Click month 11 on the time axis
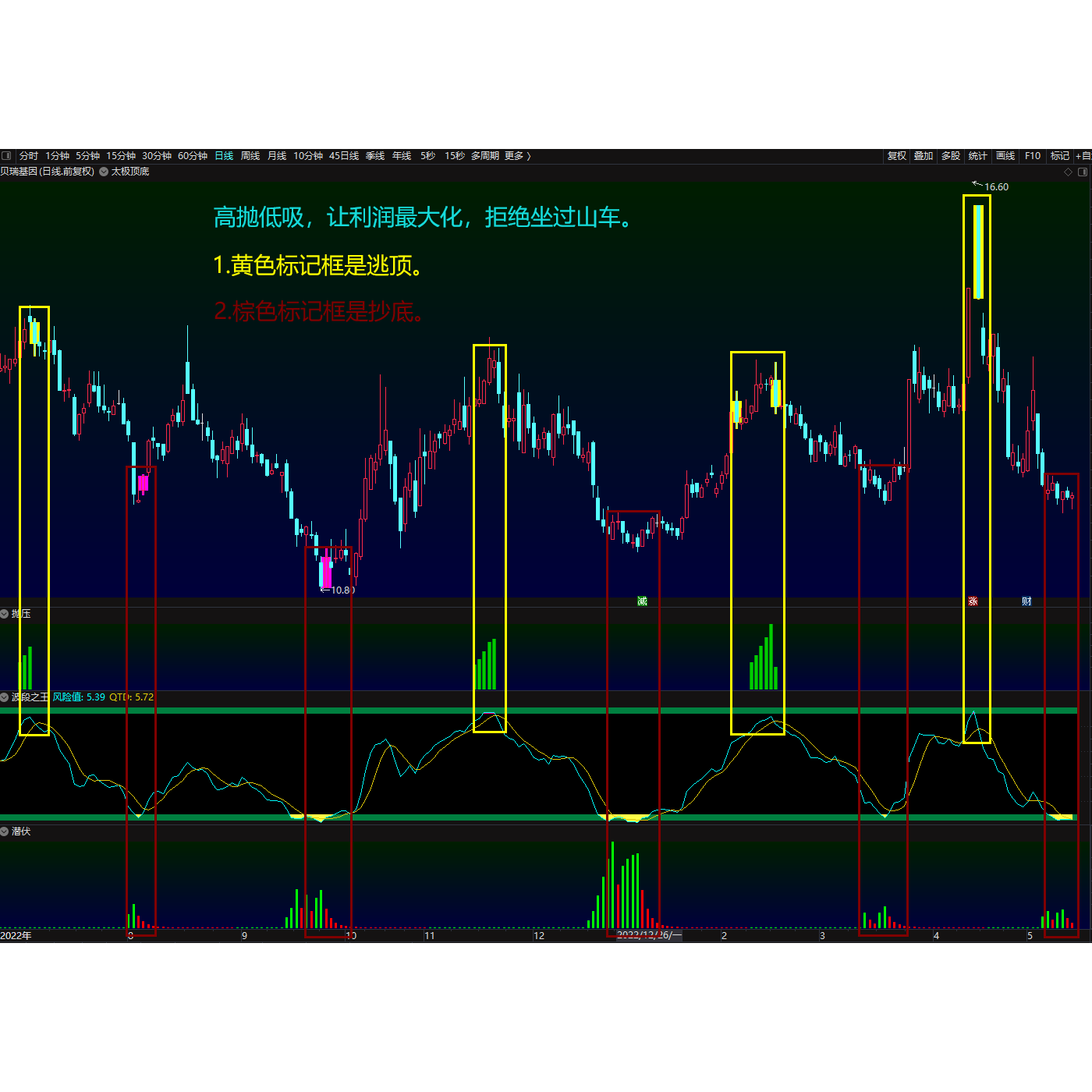Screen dimensions: 1092x1092 (429, 936)
